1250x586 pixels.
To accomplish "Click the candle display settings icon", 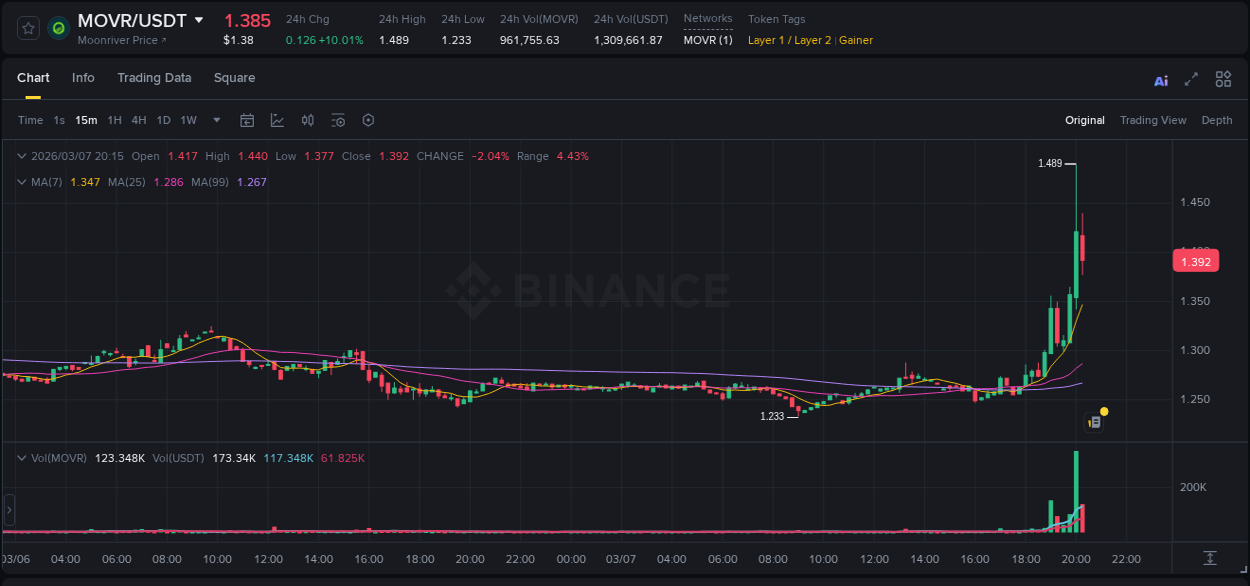I will 307,120.
